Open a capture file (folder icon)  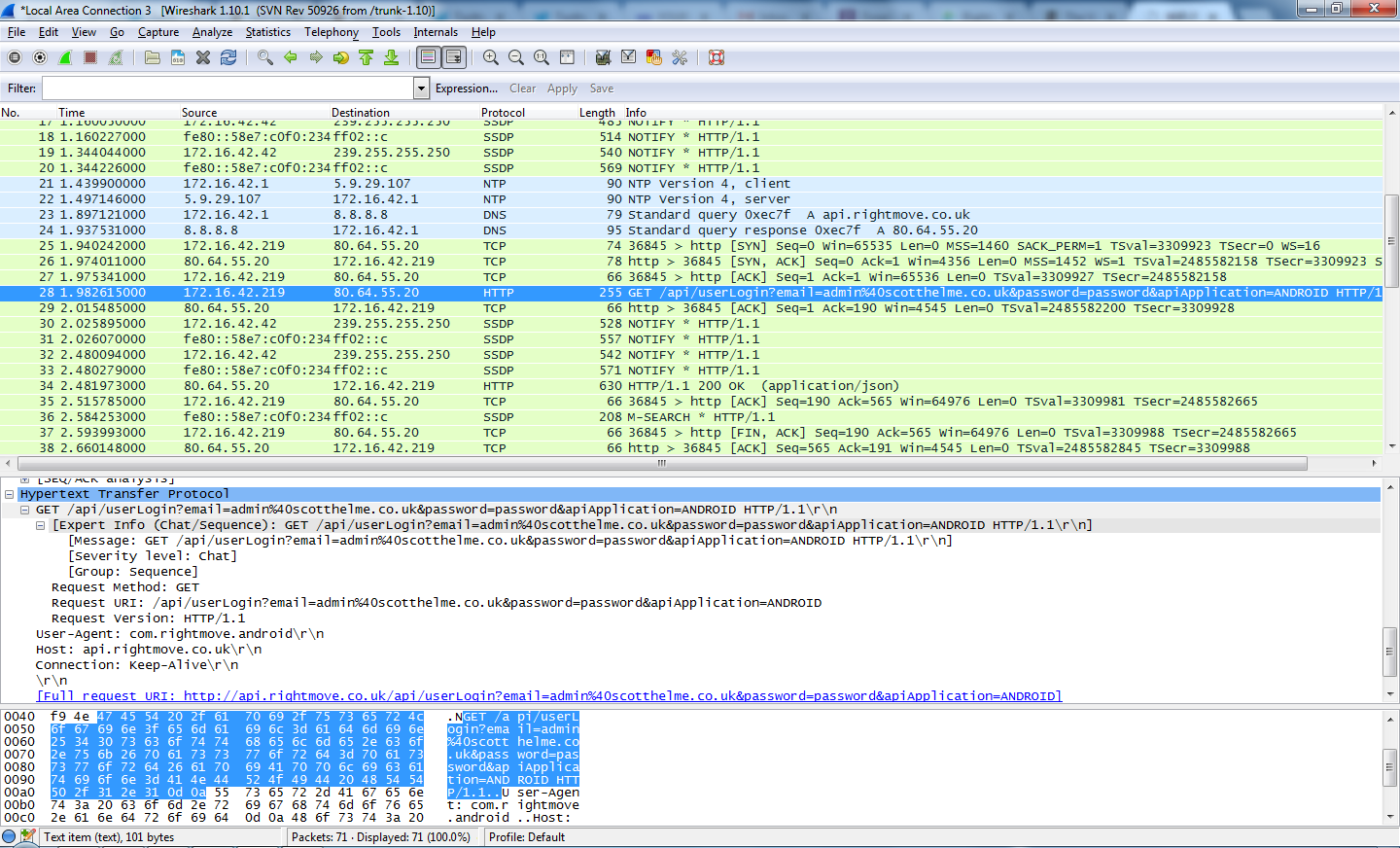pyautogui.click(x=153, y=58)
